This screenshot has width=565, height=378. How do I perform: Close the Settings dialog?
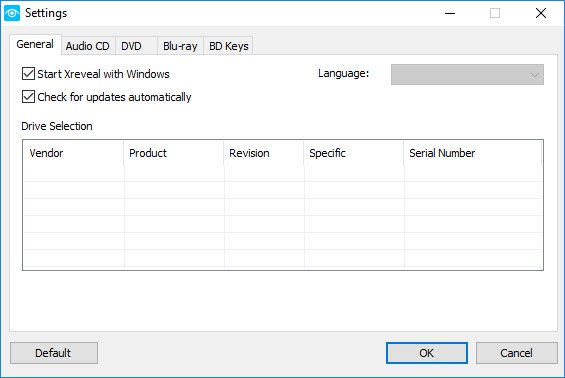point(540,13)
